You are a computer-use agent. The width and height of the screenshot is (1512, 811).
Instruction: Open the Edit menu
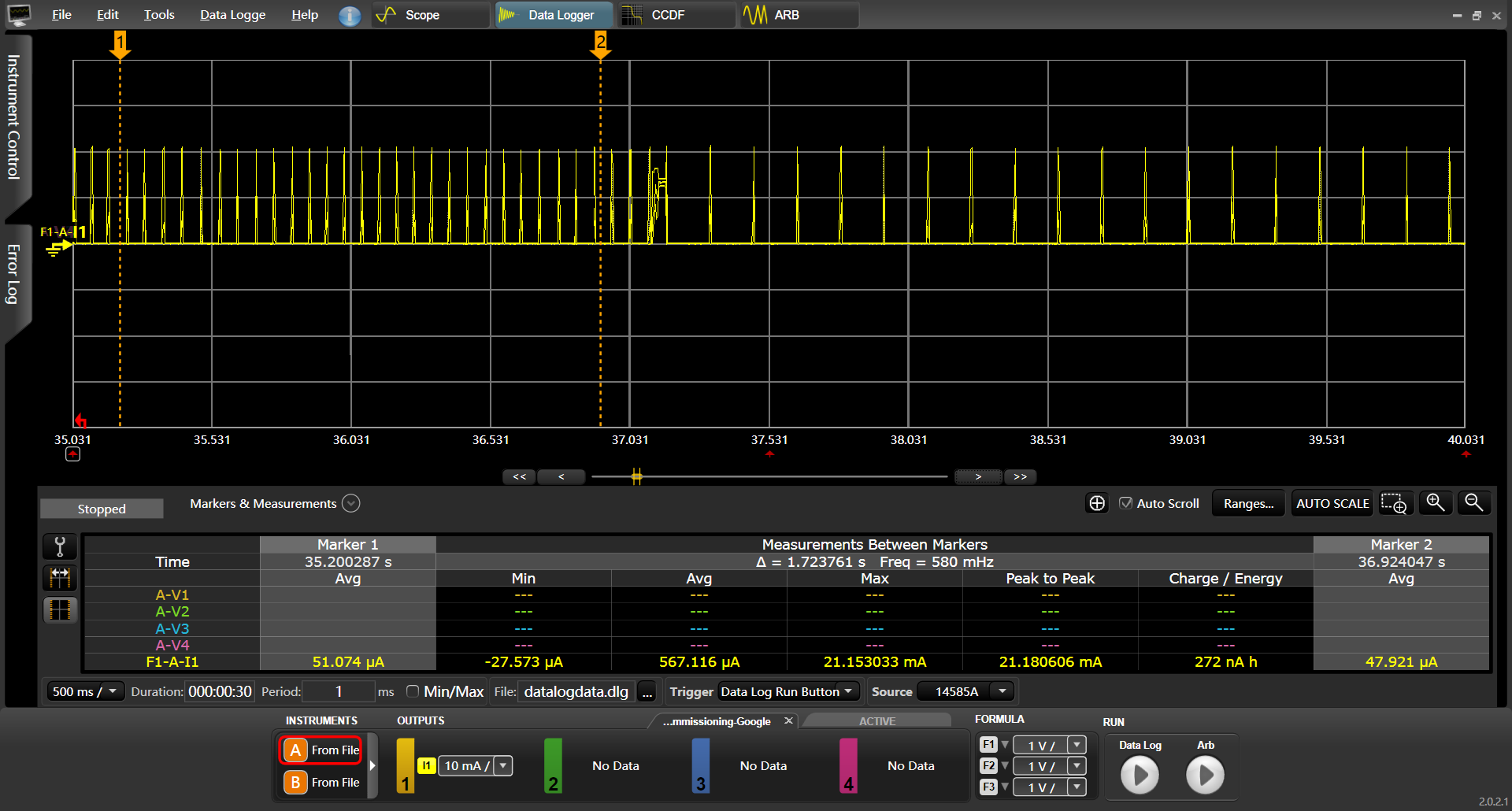click(x=107, y=15)
